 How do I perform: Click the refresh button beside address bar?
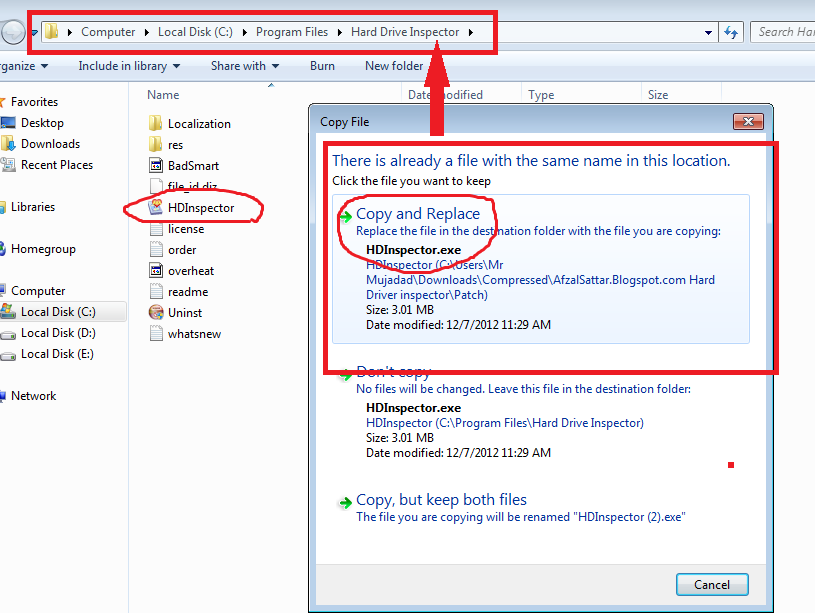[x=731, y=32]
